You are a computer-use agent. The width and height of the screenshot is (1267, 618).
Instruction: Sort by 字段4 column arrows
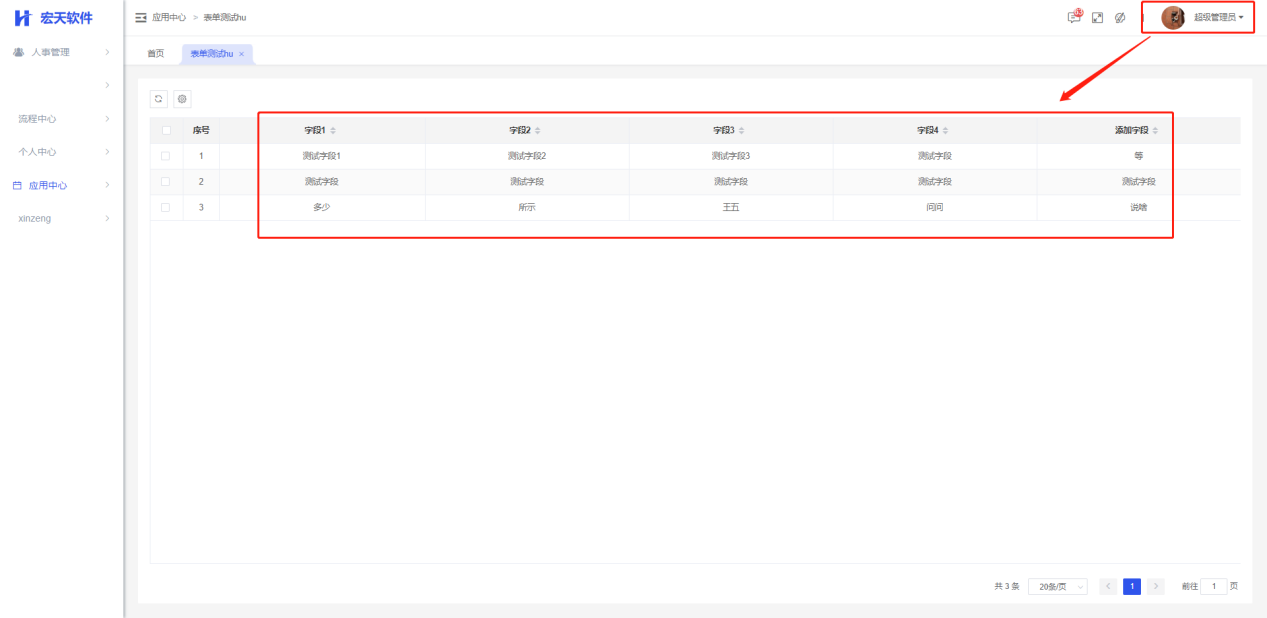(946, 131)
